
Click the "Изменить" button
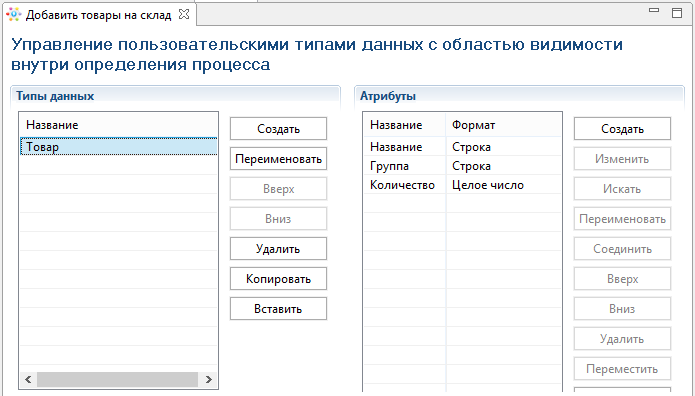(622, 159)
